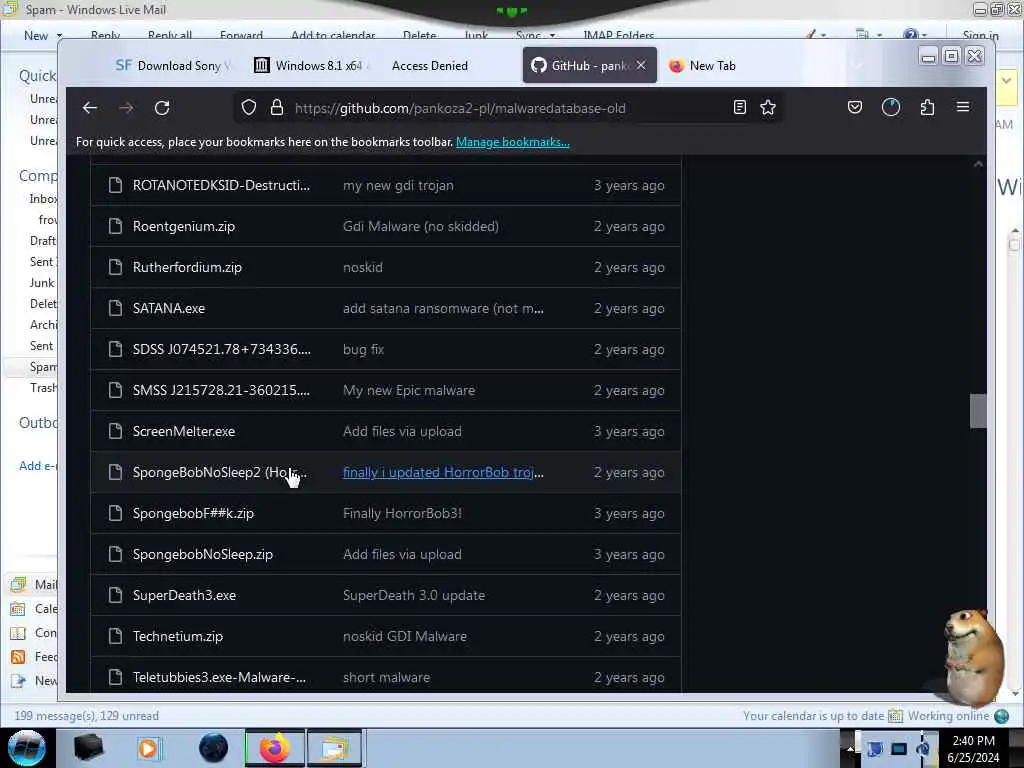Image resolution: width=1024 pixels, height=768 pixels.
Task: Toggle reader view icon in address bar
Action: pos(739,108)
